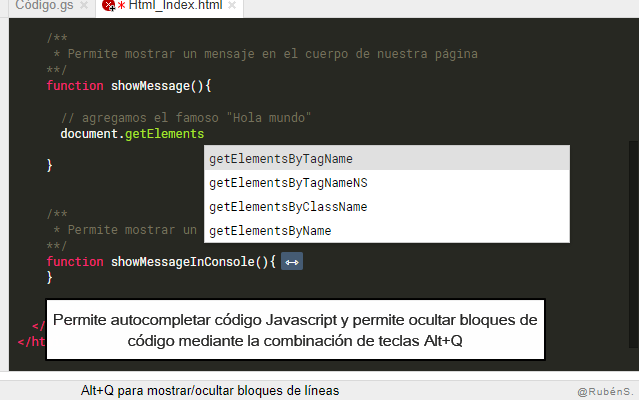Close the Html_Index.html tab
Image resolution: width=640 pixels, height=400 pixels.
click(232, 5)
